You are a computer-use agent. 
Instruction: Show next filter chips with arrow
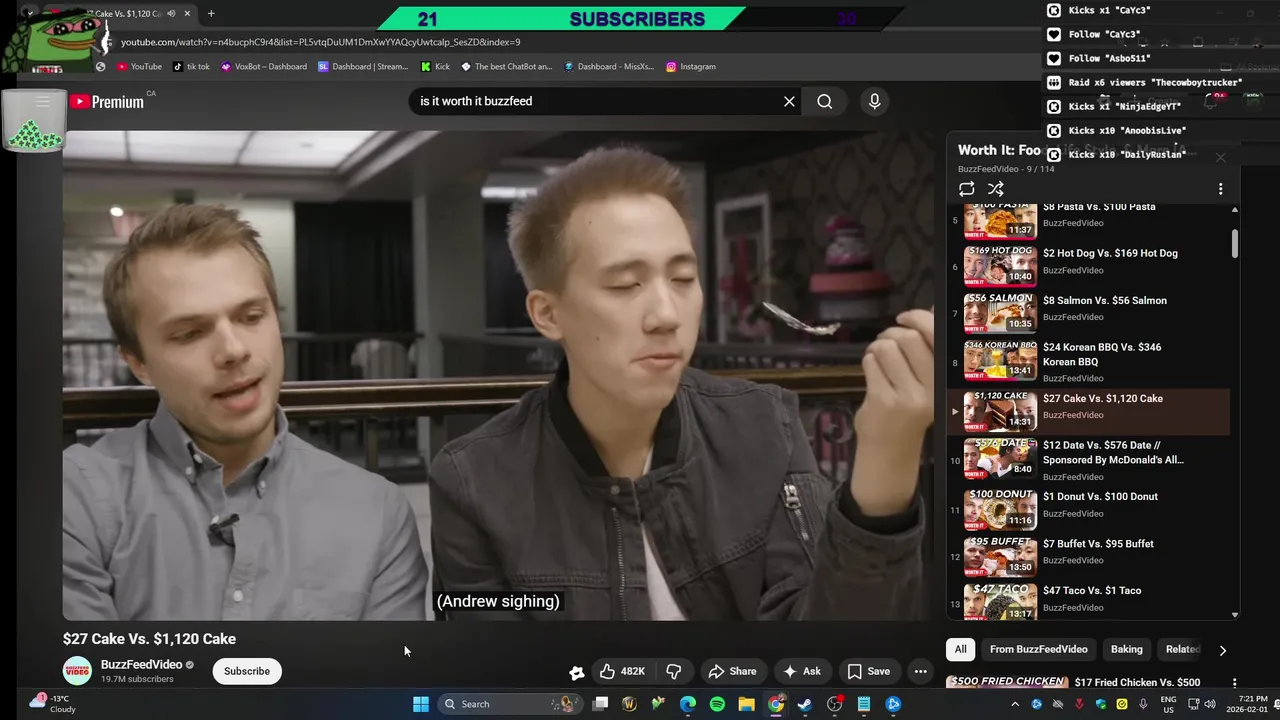pyautogui.click(x=1222, y=650)
